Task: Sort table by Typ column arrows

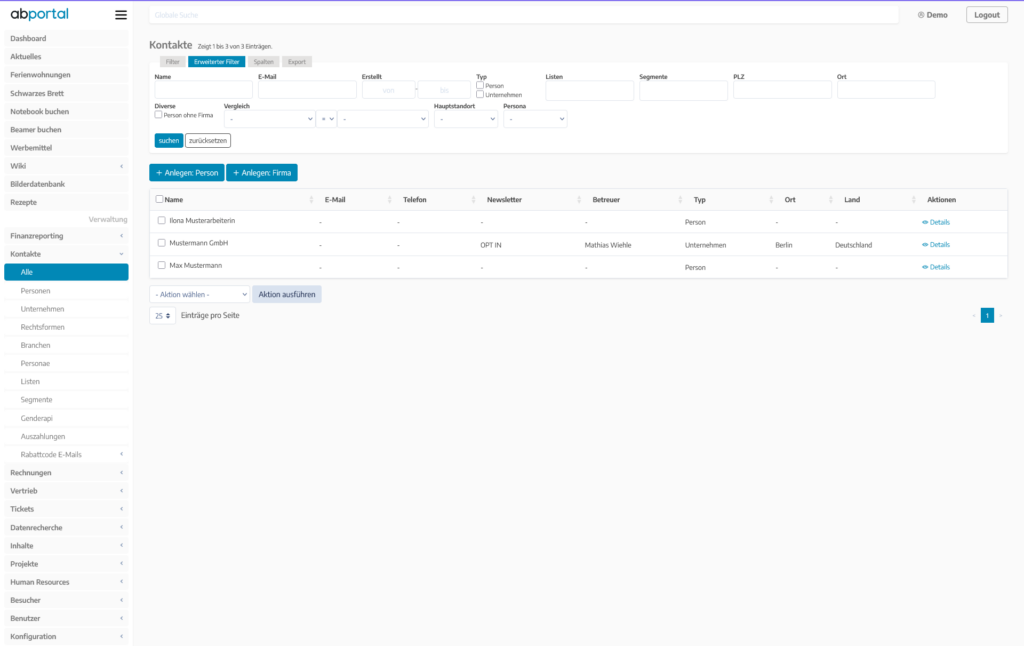Action: (768, 200)
